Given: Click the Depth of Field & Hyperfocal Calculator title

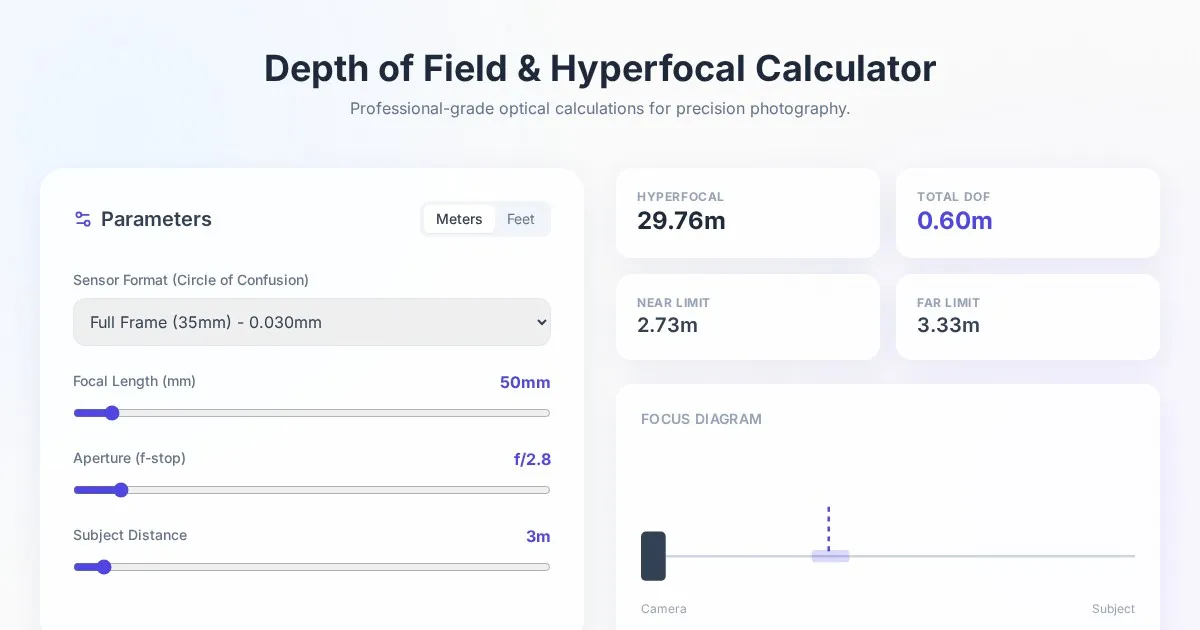Looking at the screenshot, I should [x=600, y=68].
